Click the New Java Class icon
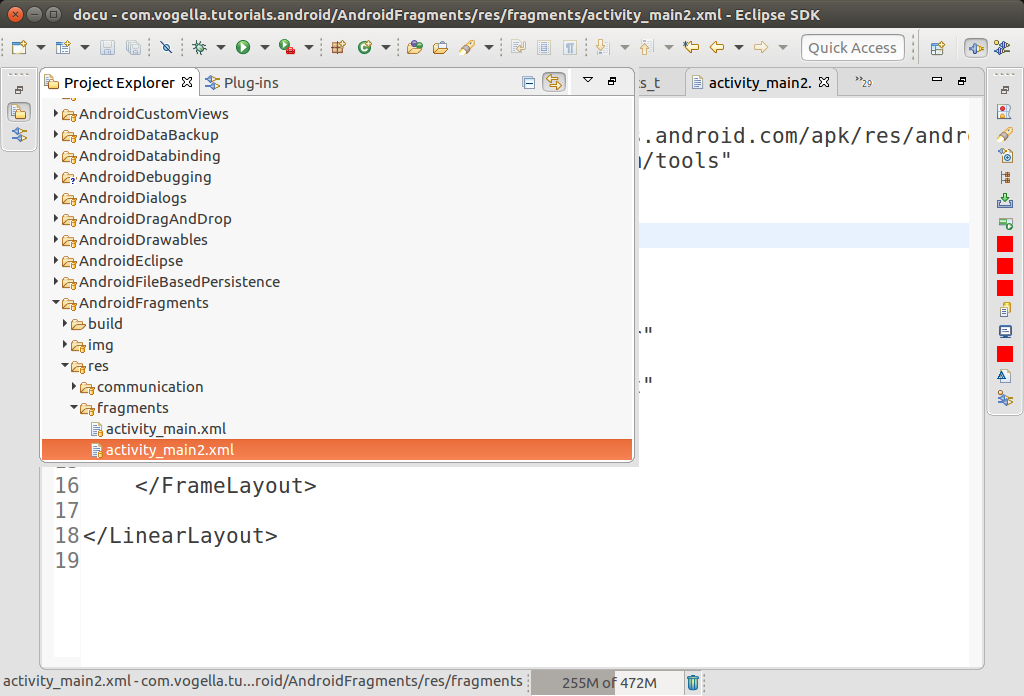The image size is (1024, 696). point(364,47)
